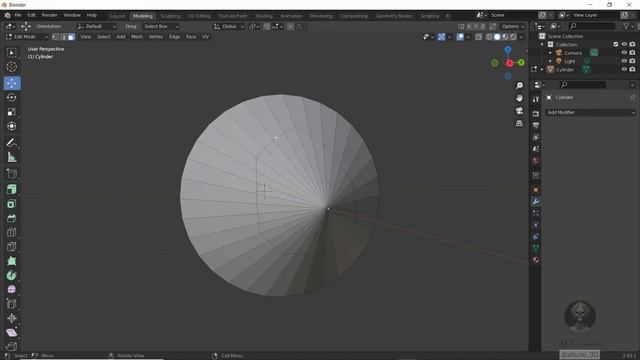640x360 pixels.
Task: Click the viewport pan hand icon
Action: 519,98
